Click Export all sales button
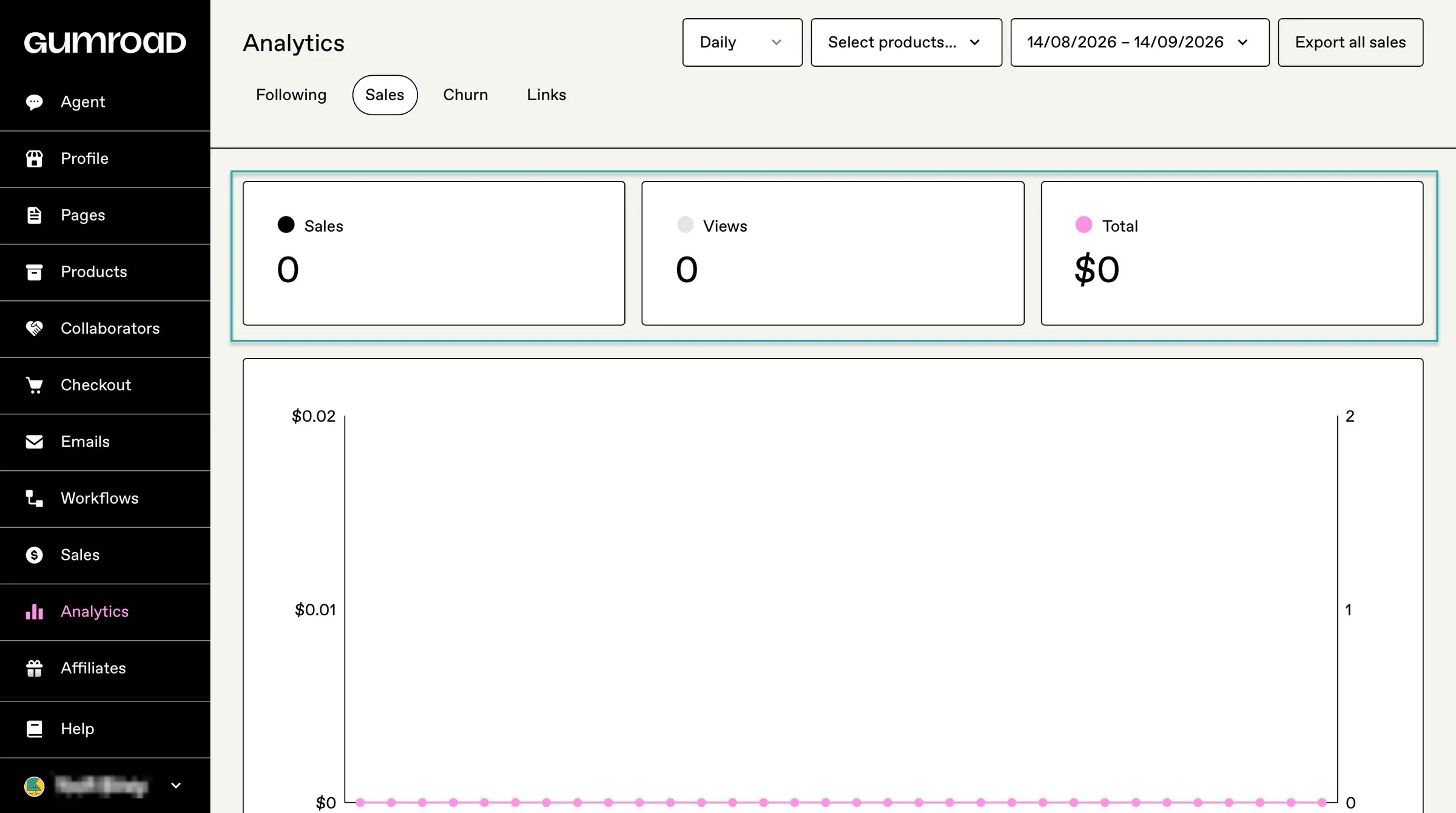The height and width of the screenshot is (813, 1456). coord(1350,42)
